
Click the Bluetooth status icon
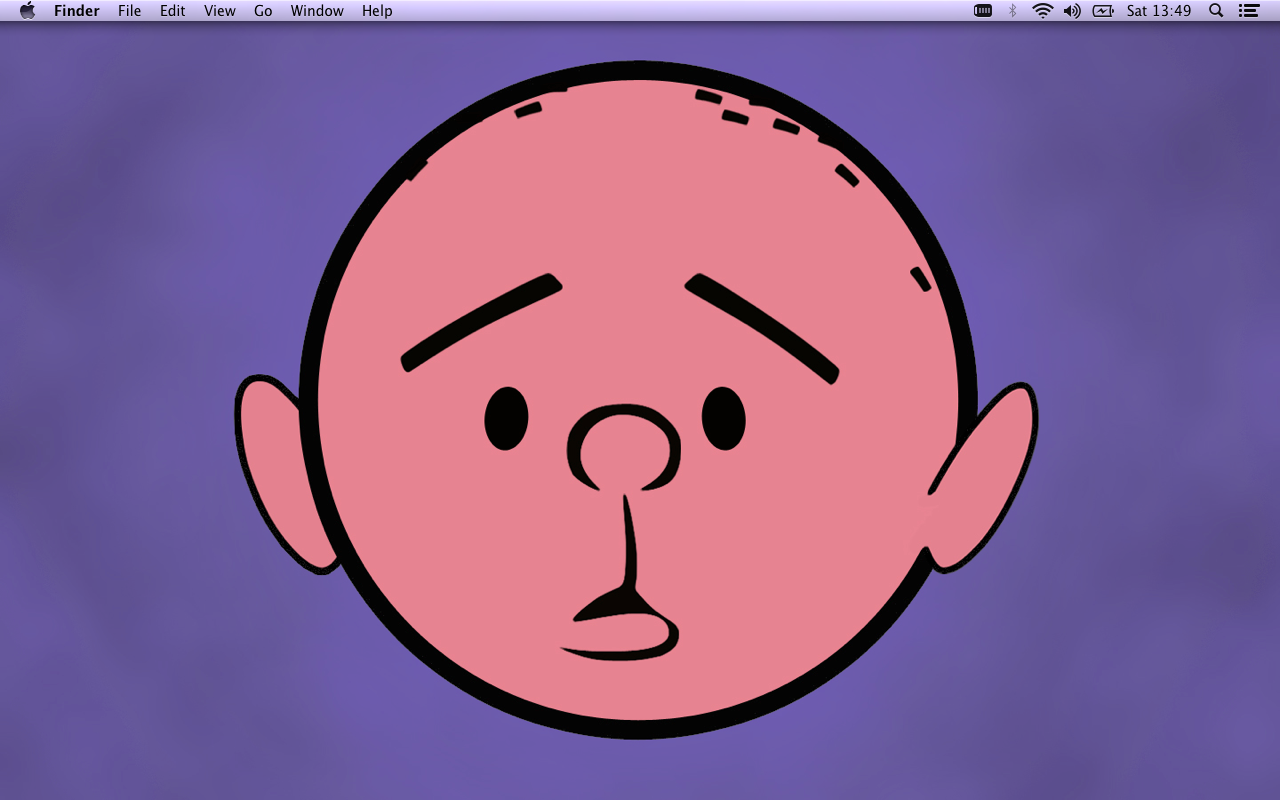pyautogui.click(x=1012, y=11)
